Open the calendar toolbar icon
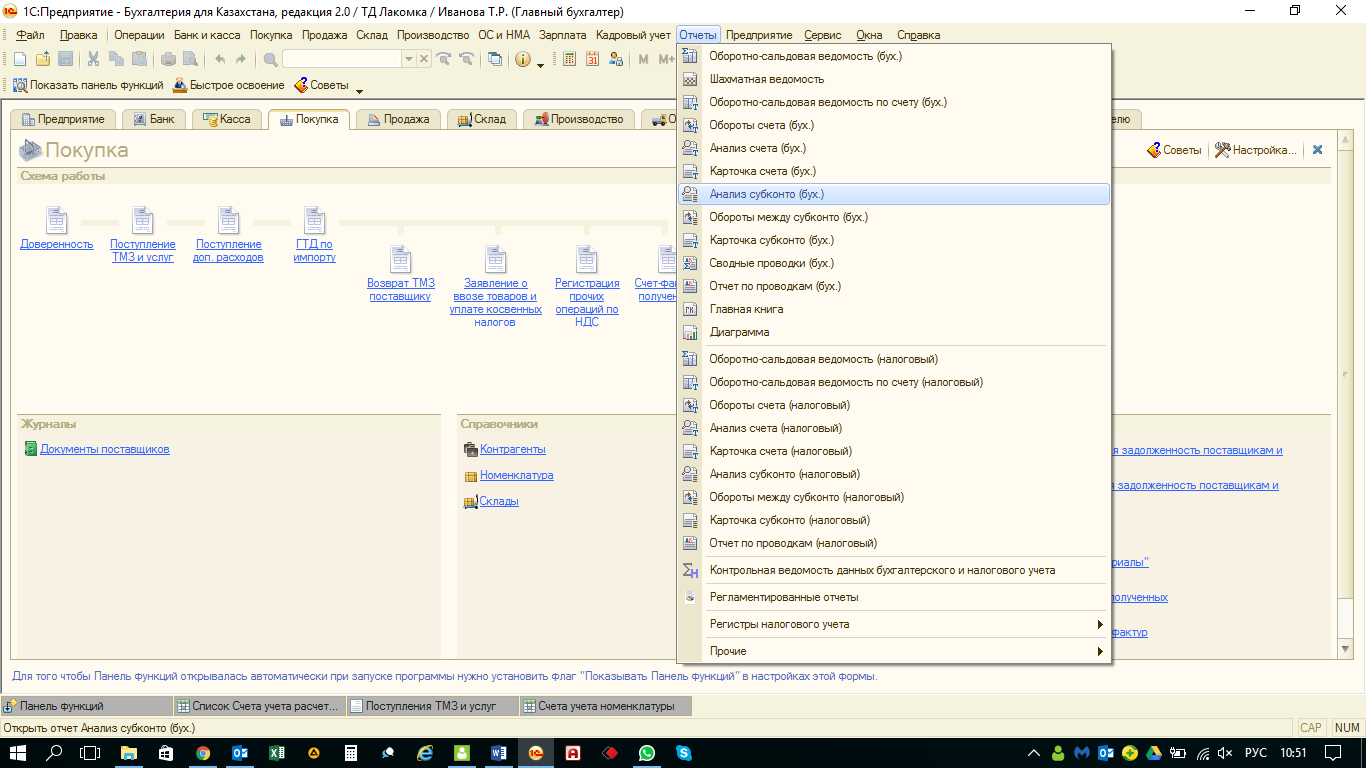Screen dimensions: 1366x768 (593, 59)
